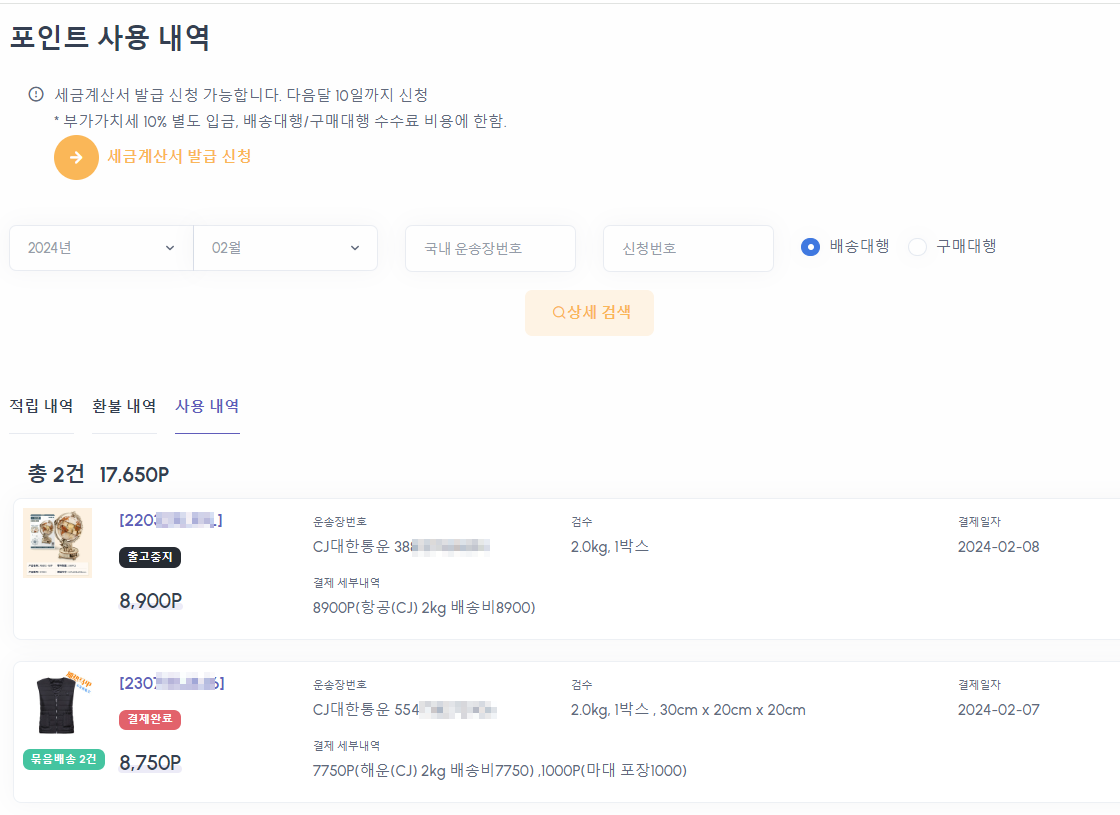
Task: Click the 출고중지 status badge
Action: click(x=150, y=558)
